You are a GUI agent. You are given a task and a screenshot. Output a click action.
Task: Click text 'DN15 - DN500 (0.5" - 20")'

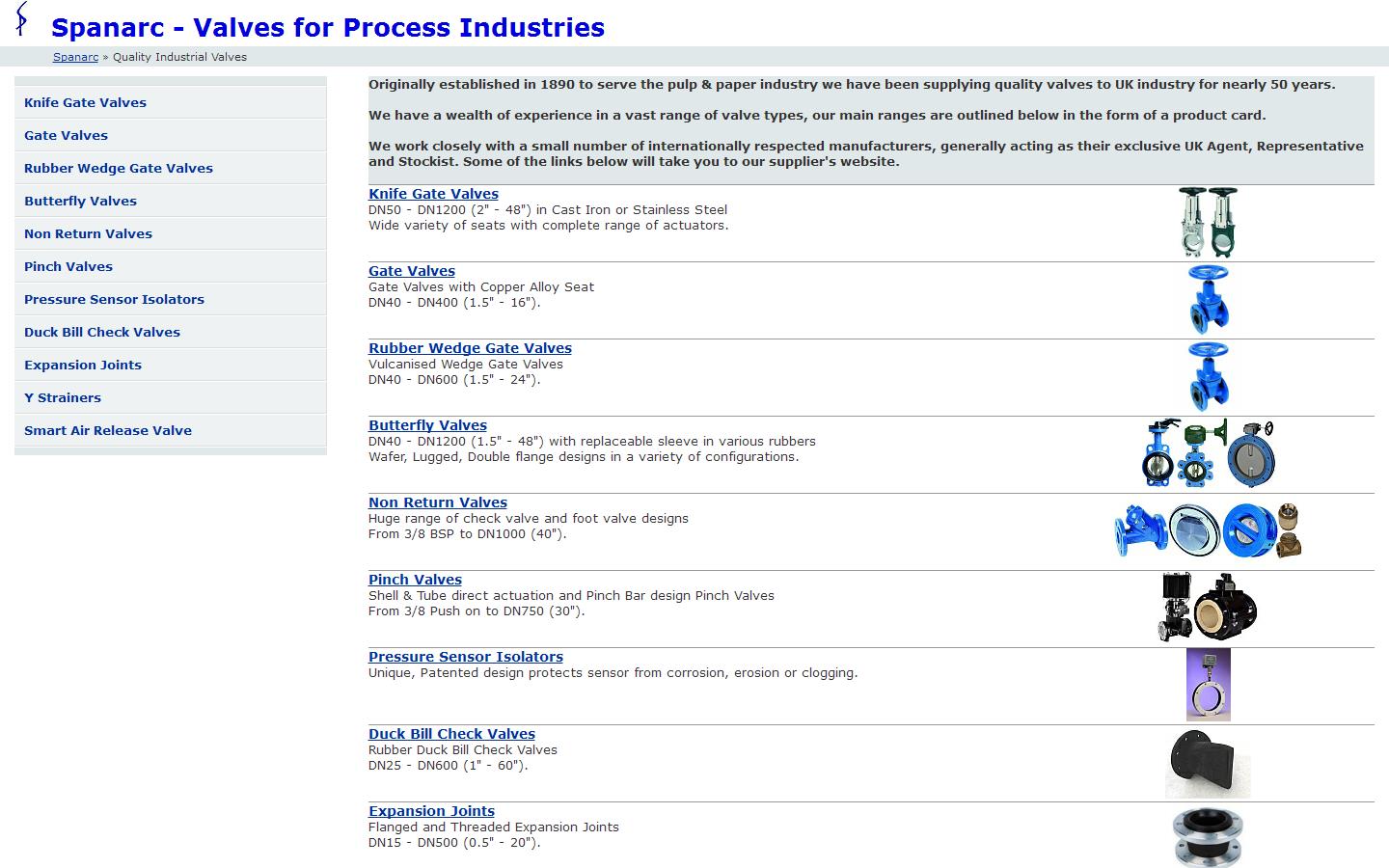(x=453, y=842)
